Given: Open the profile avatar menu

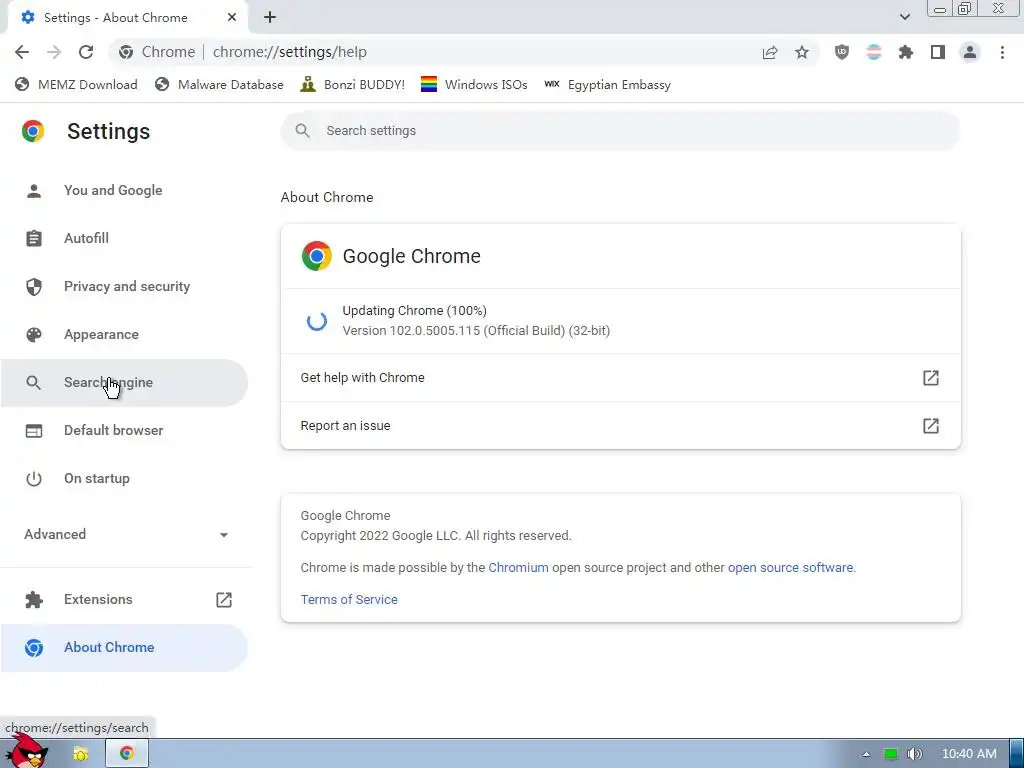Looking at the screenshot, I should tap(970, 52).
